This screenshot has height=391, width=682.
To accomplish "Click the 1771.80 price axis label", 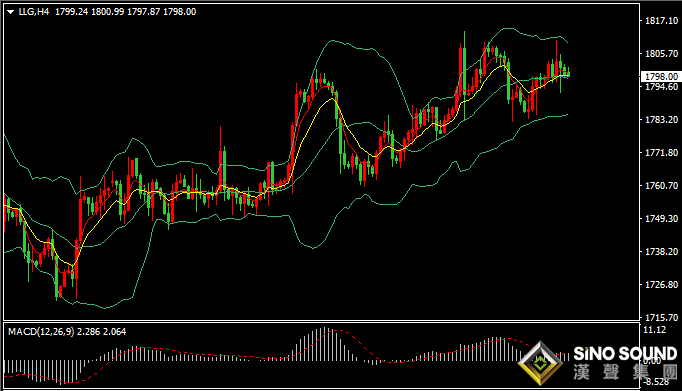I will pyautogui.click(x=661, y=153).
